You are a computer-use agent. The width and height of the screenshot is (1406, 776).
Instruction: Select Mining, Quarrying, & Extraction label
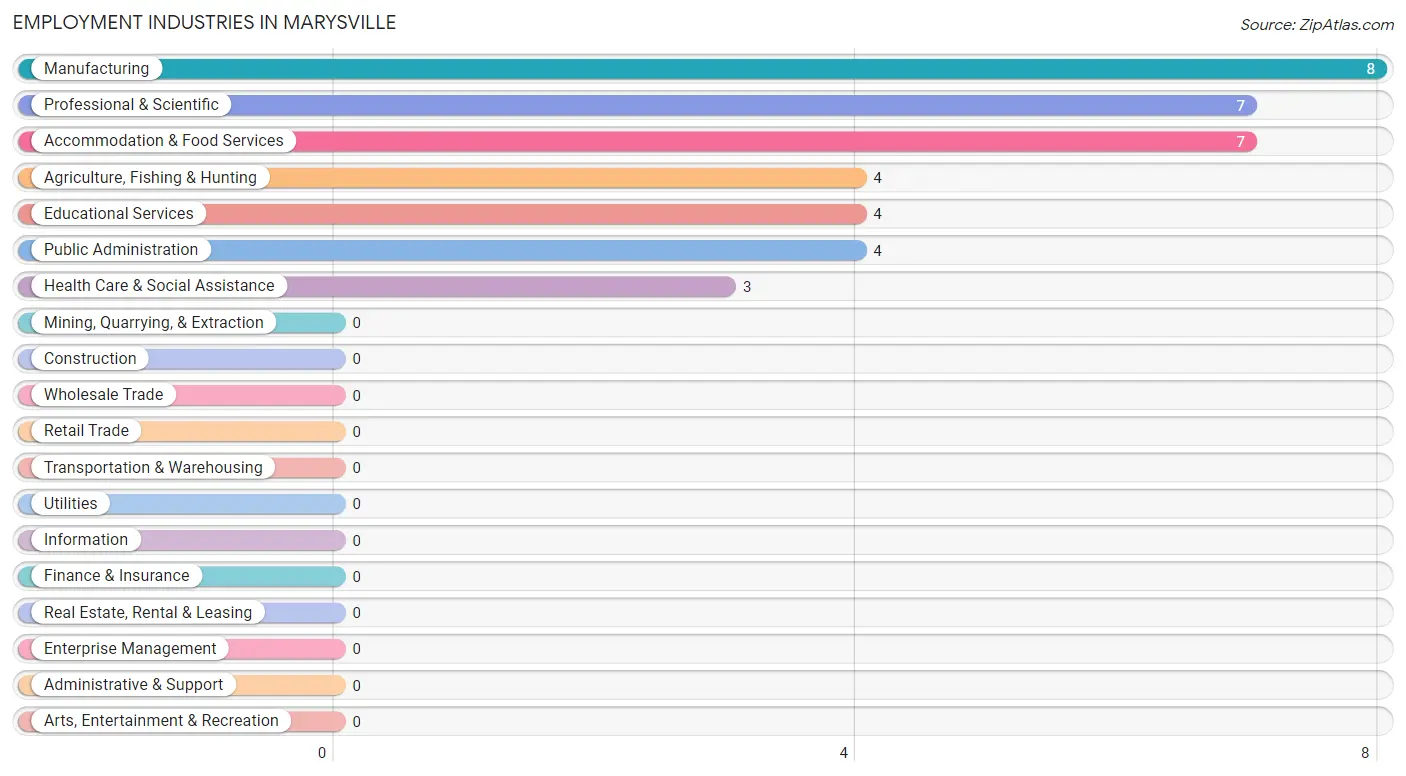[154, 322]
